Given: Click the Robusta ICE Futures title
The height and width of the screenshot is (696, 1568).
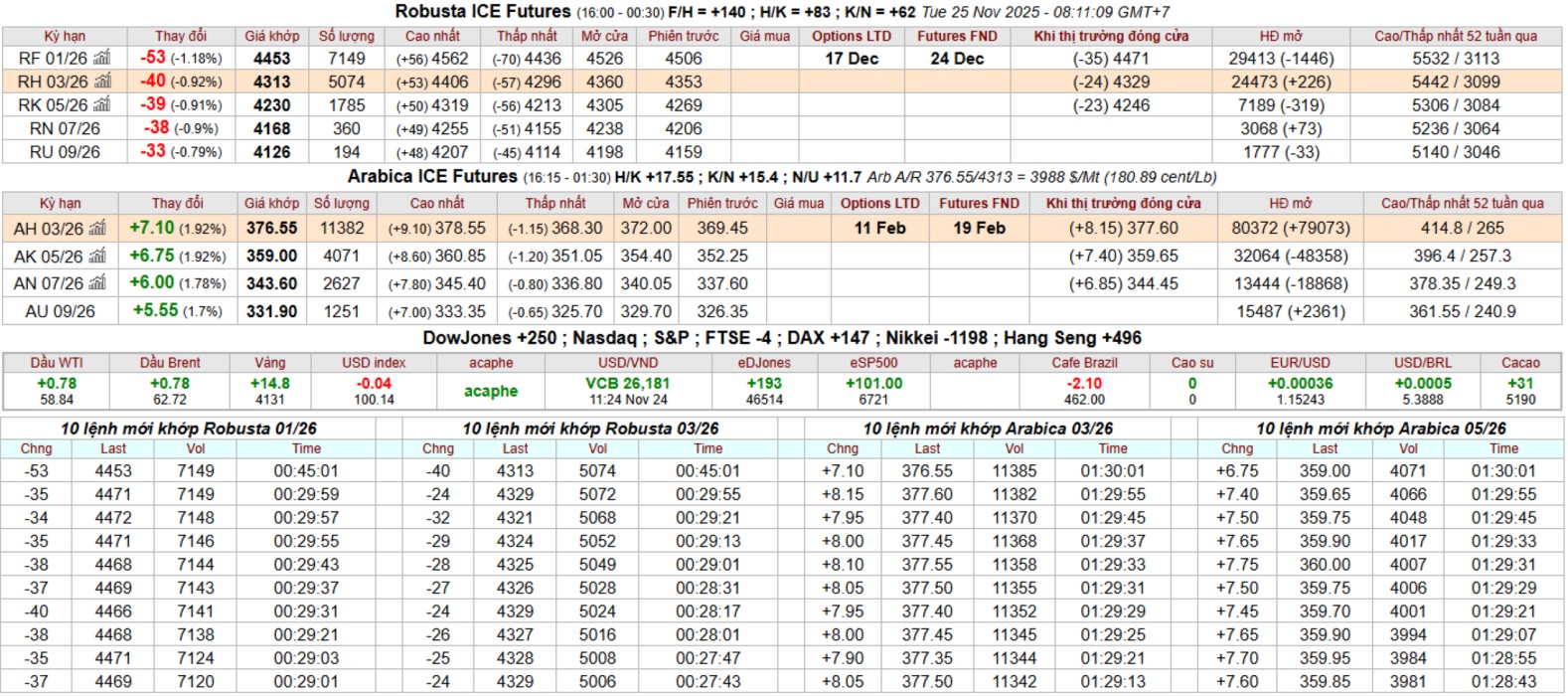Looking at the screenshot, I should click(x=483, y=12).
